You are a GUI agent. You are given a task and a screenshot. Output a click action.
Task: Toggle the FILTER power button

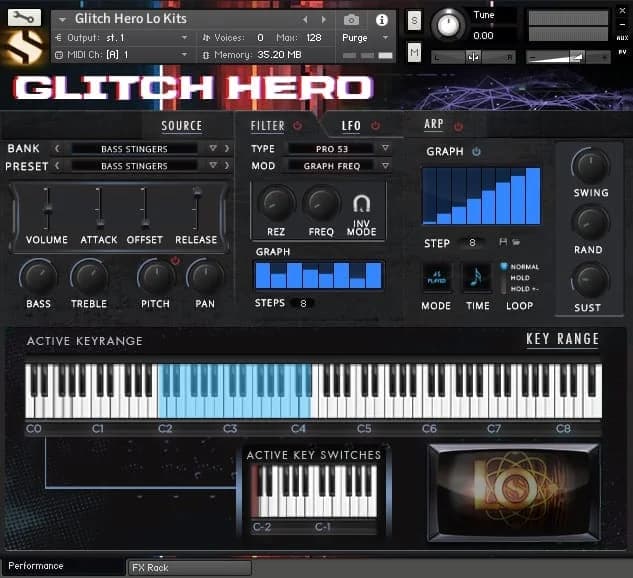click(298, 126)
